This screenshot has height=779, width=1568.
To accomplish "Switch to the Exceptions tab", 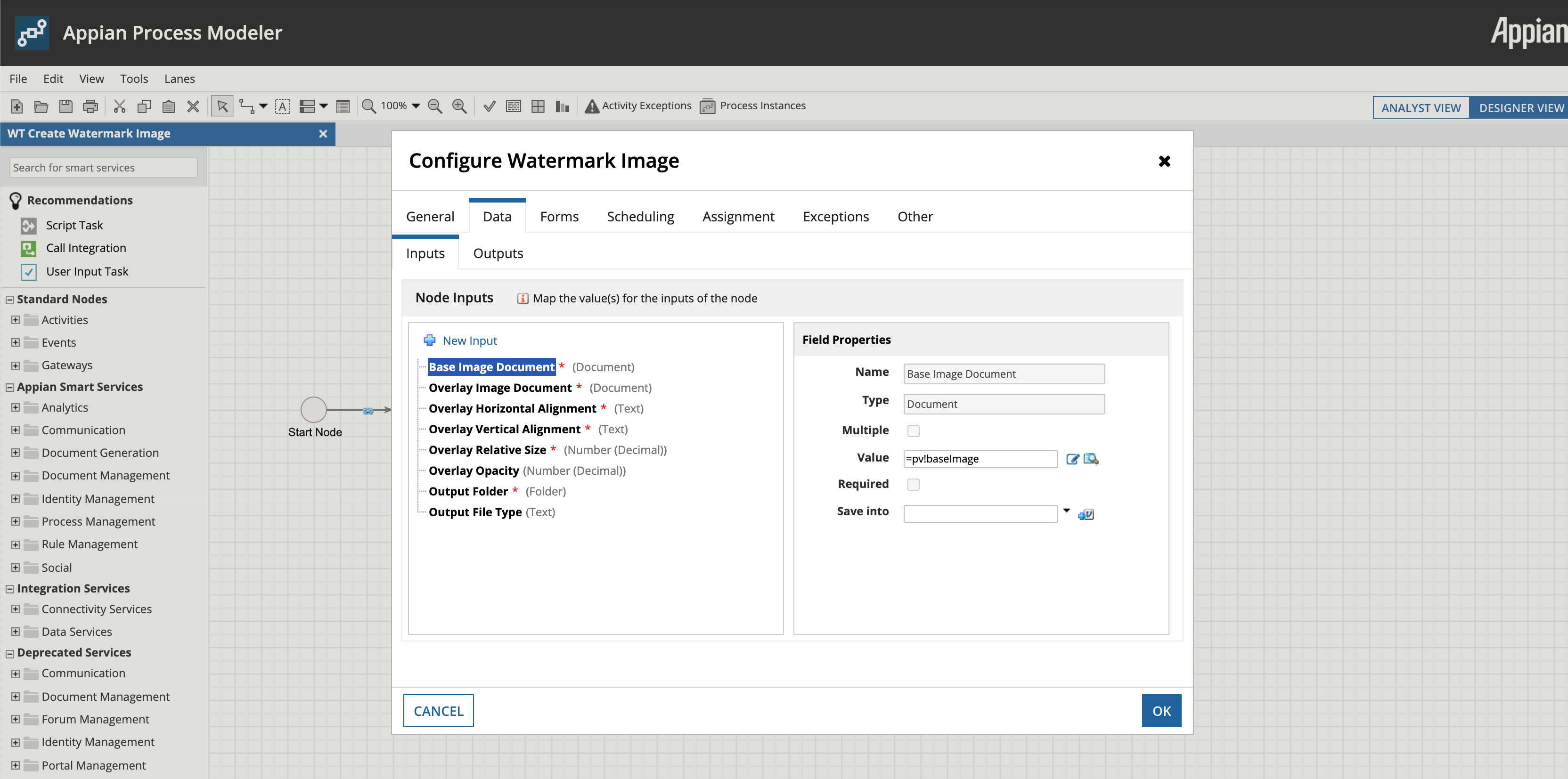I will tap(835, 217).
